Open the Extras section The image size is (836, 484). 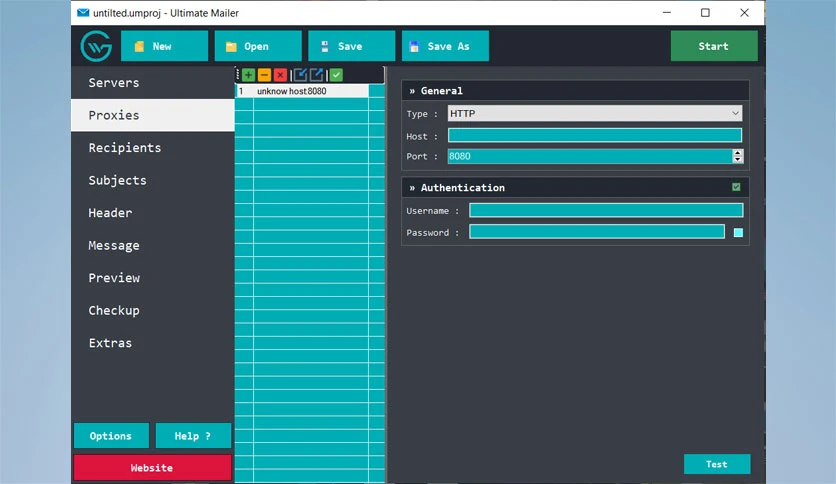click(152, 343)
